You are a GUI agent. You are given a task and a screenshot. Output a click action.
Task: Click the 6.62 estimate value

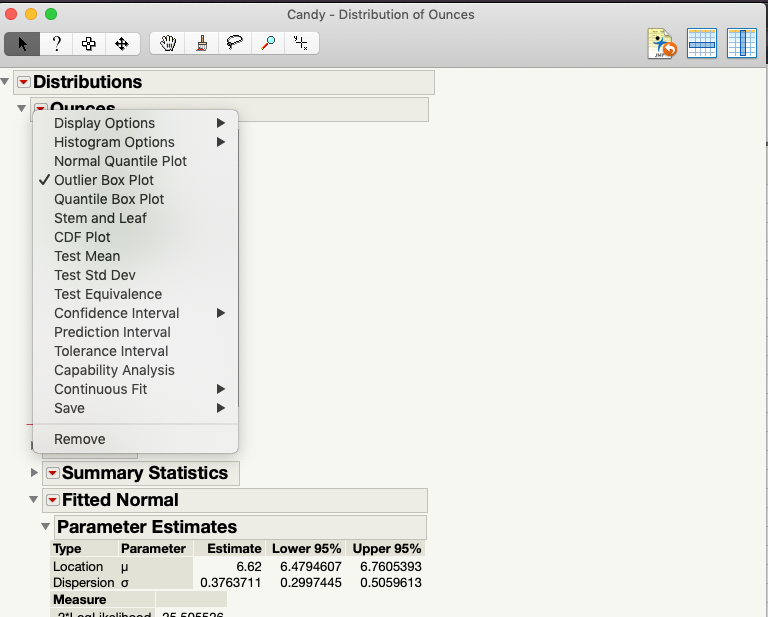click(249, 567)
